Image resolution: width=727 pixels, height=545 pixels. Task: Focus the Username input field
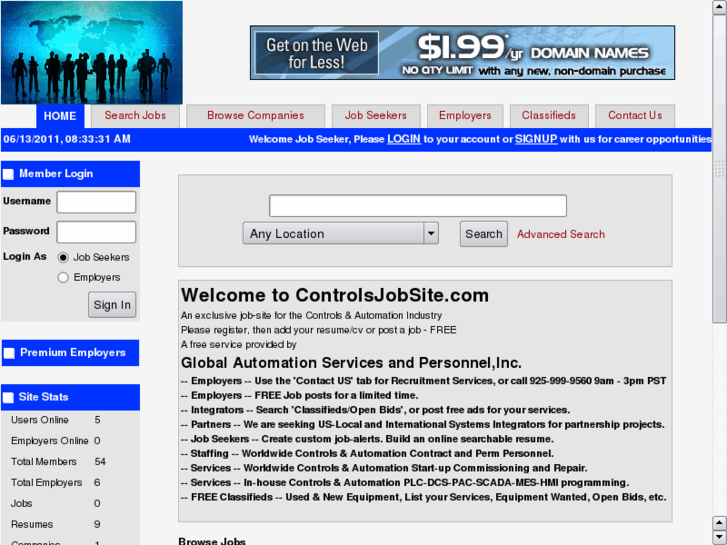(96, 202)
